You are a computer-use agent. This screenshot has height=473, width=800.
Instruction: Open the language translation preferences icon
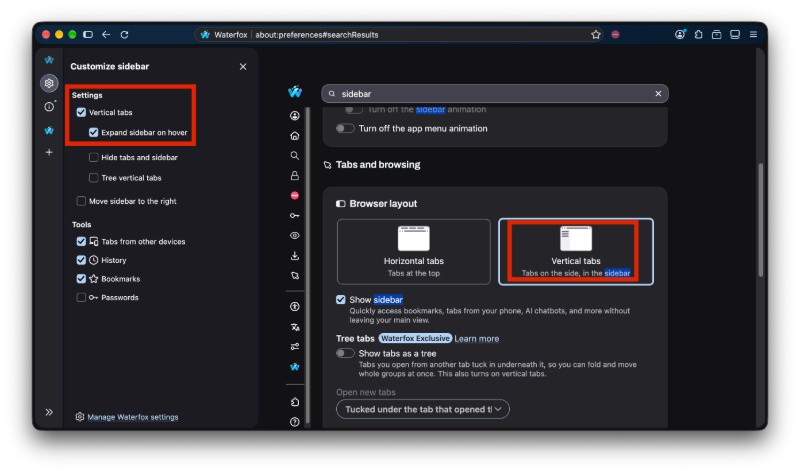pyautogui.click(x=295, y=327)
